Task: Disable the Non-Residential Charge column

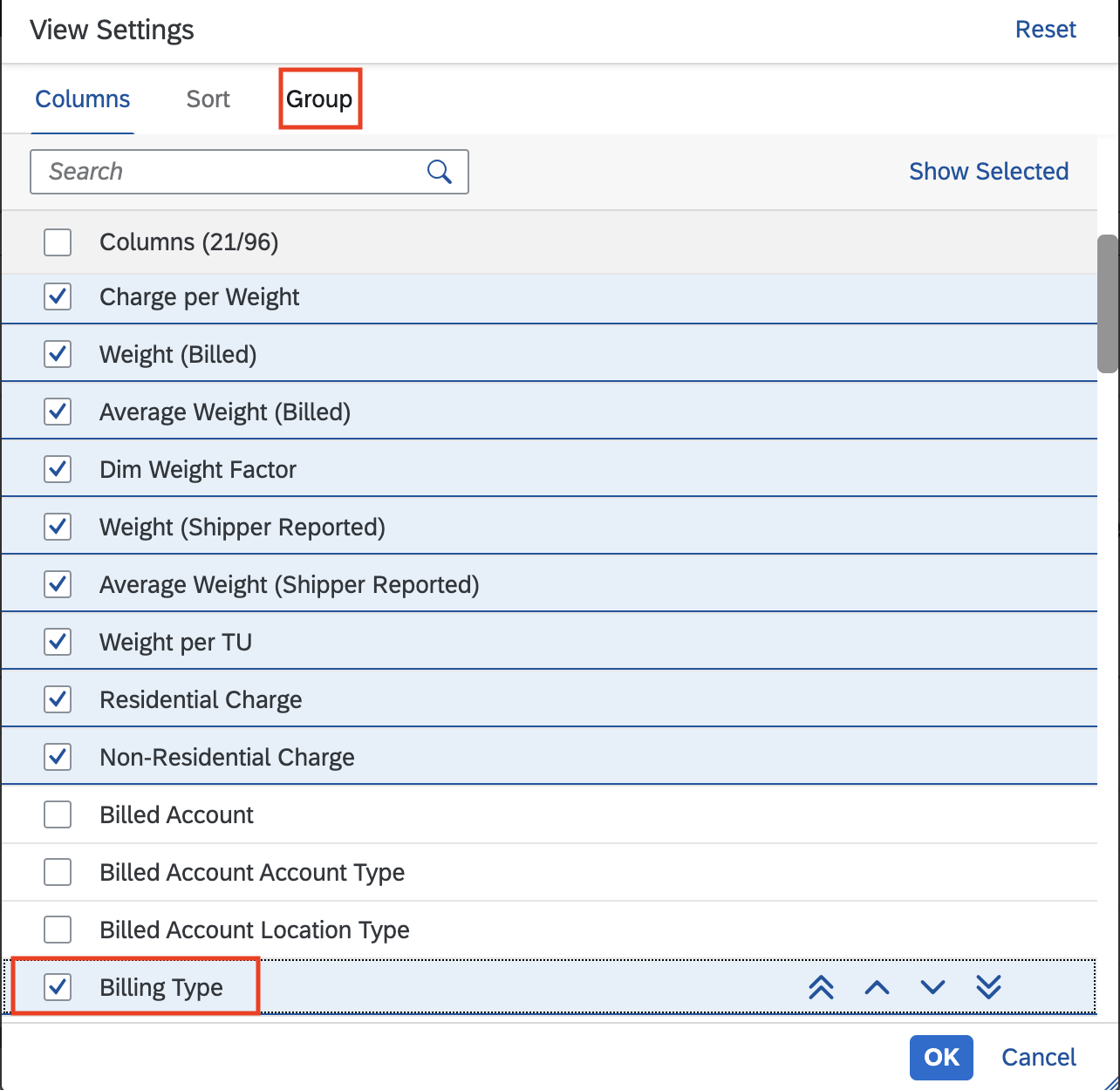Action: (58, 757)
